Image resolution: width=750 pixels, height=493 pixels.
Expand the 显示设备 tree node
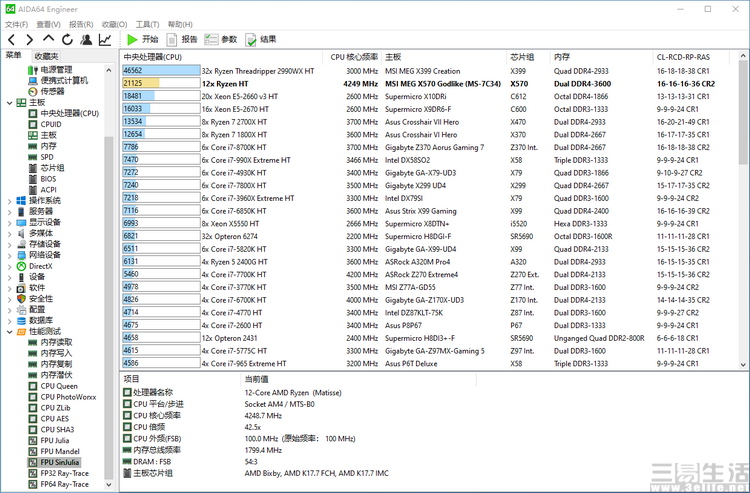coord(9,223)
